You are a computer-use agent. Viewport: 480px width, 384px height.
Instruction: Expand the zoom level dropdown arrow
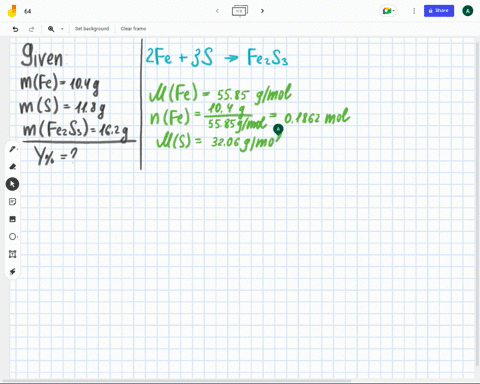(62, 29)
